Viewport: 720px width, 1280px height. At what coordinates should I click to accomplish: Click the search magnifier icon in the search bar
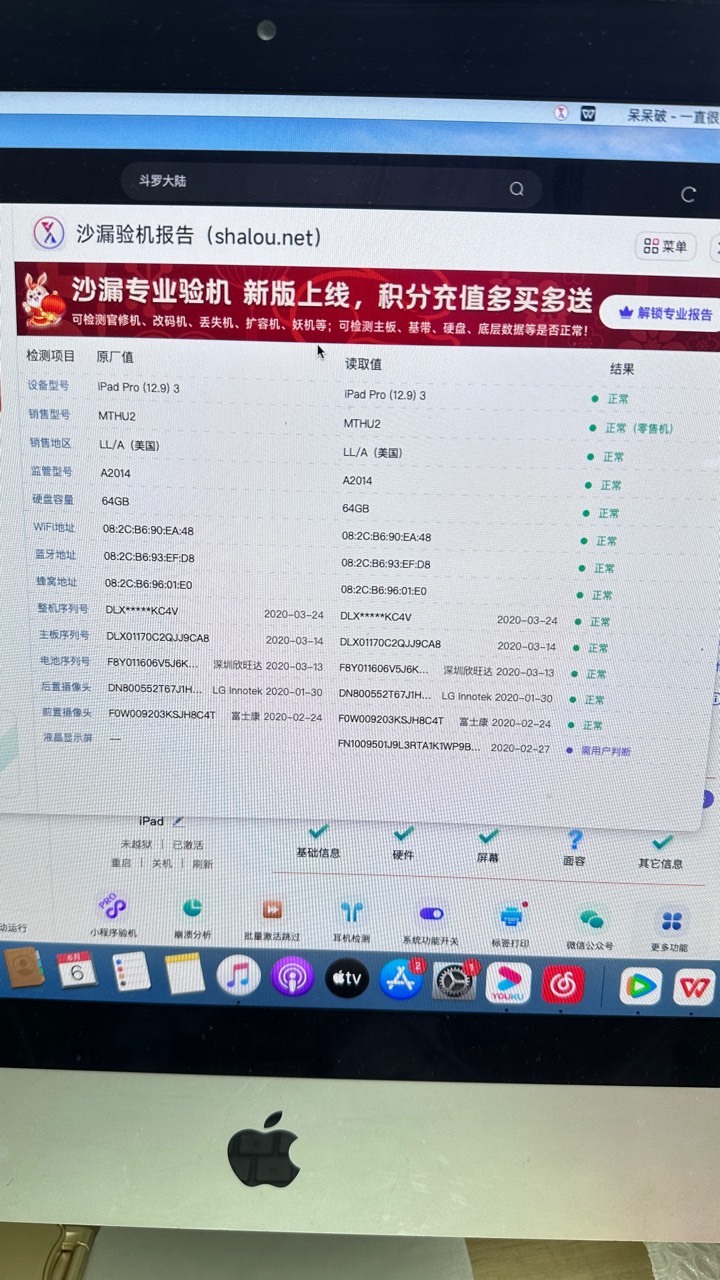click(516, 189)
